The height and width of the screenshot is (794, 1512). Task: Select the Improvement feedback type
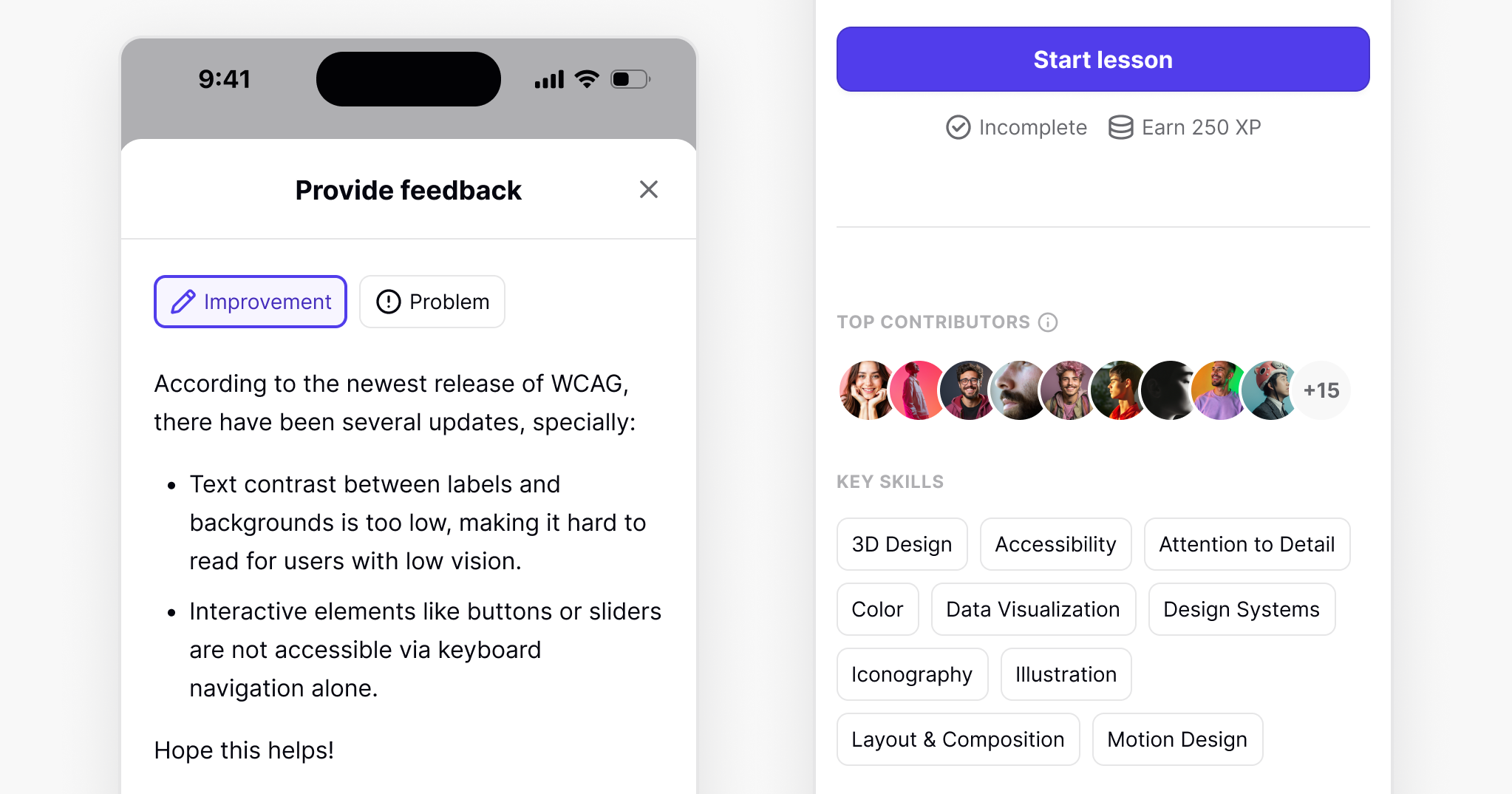tap(251, 302)
